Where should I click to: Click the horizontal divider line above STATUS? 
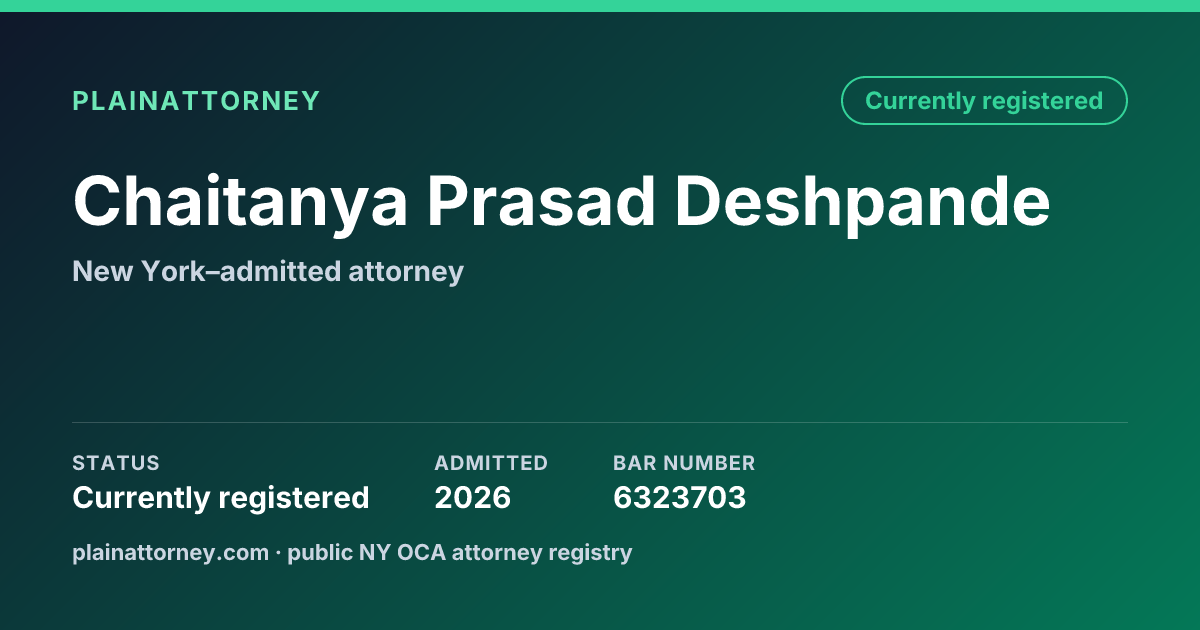coord(600,422)
